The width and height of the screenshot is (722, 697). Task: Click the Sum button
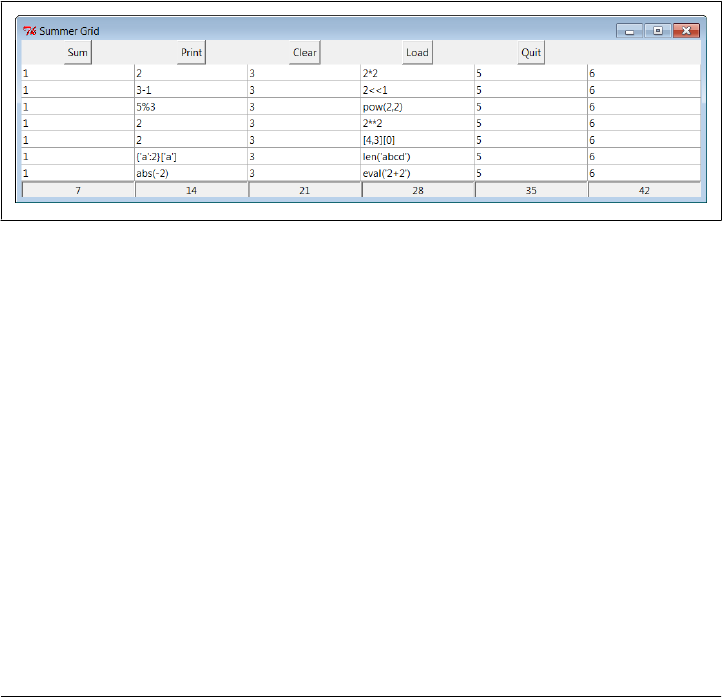click(x=77, y=52)
